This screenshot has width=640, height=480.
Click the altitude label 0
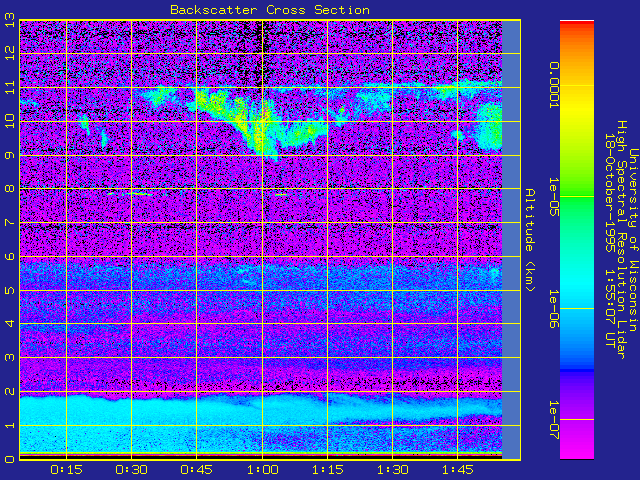point(9,459)
